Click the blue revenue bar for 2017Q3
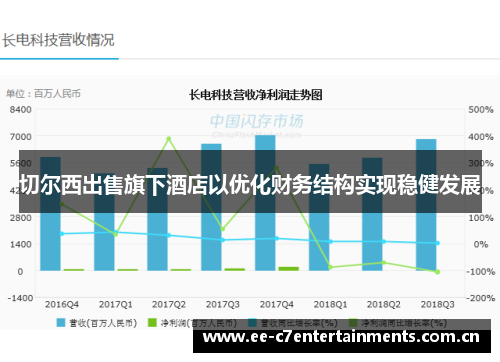The image size is (500, 362). coord(211,207)
